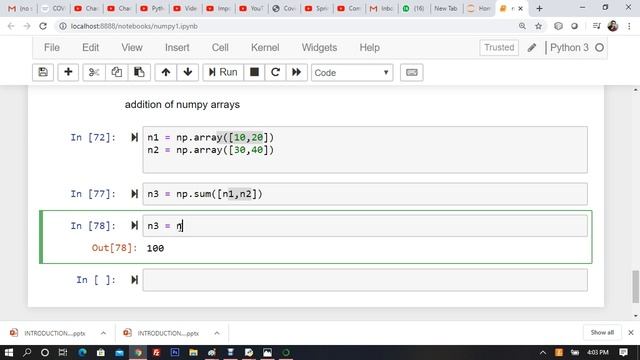Click the Trusted notebook button

499,48
